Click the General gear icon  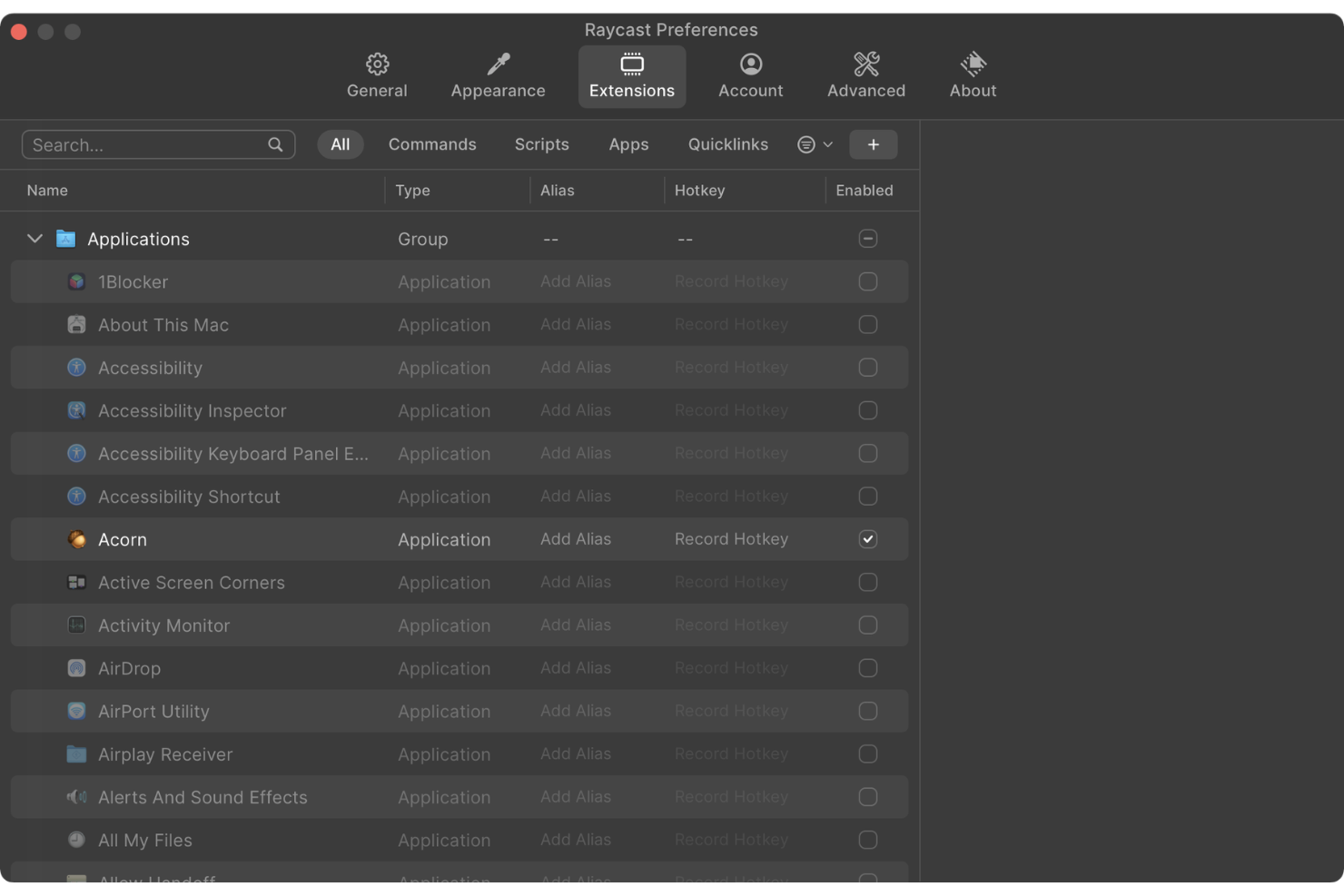[377, 64]
